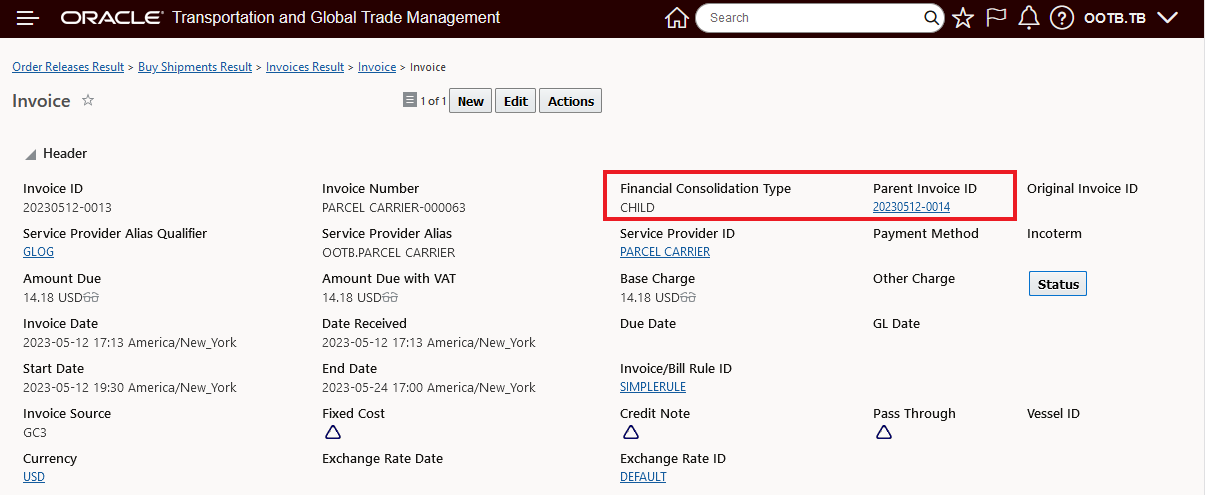Open the help question mark icon
Image resolution: width=1205 pixels, height=495 pixels.
1062,18
